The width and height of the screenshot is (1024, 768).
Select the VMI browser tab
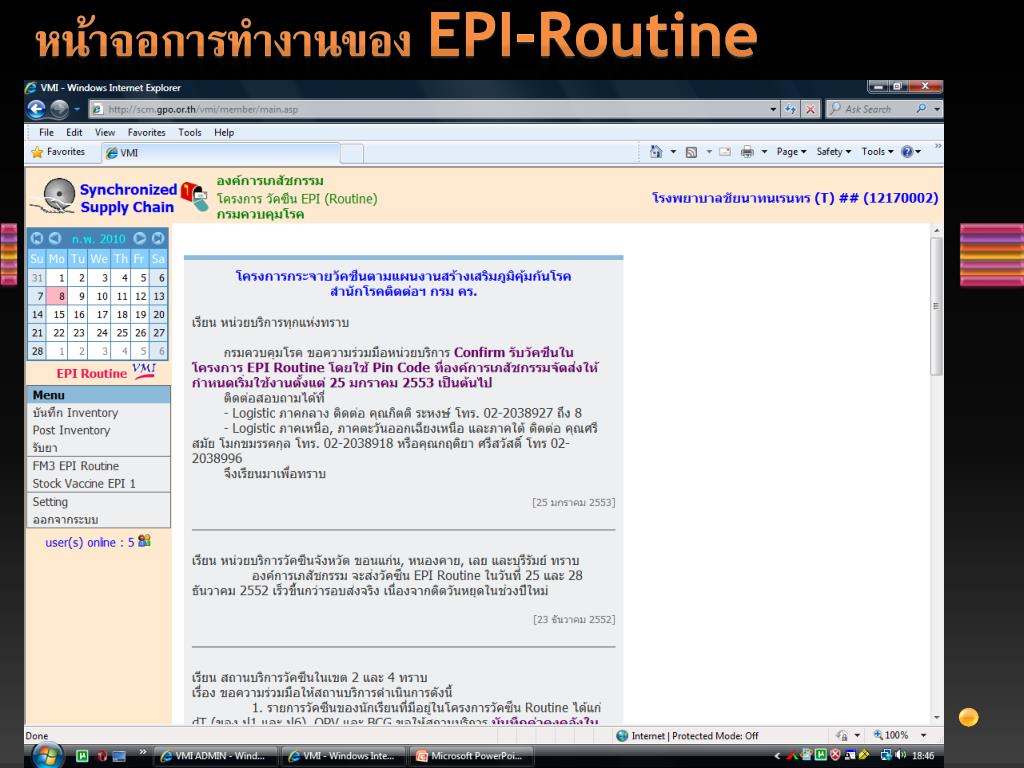[x=221, y=153]
